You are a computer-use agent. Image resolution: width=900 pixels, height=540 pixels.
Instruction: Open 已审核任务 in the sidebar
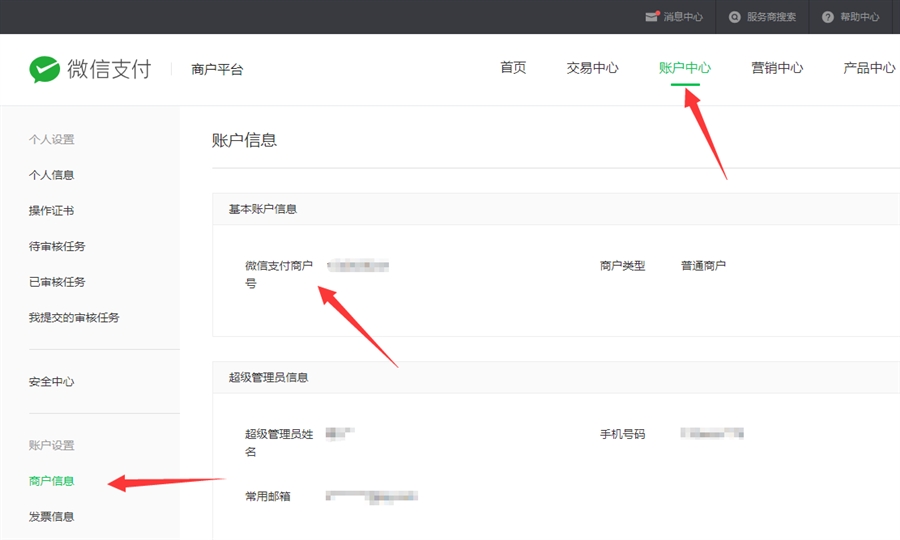57,282
